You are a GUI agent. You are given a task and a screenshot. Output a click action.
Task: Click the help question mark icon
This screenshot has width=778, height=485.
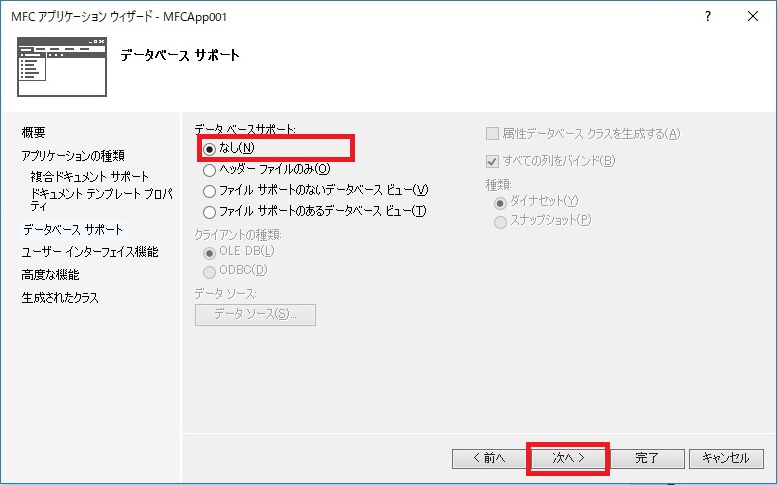pyautogui.click(x=707, y=17)
